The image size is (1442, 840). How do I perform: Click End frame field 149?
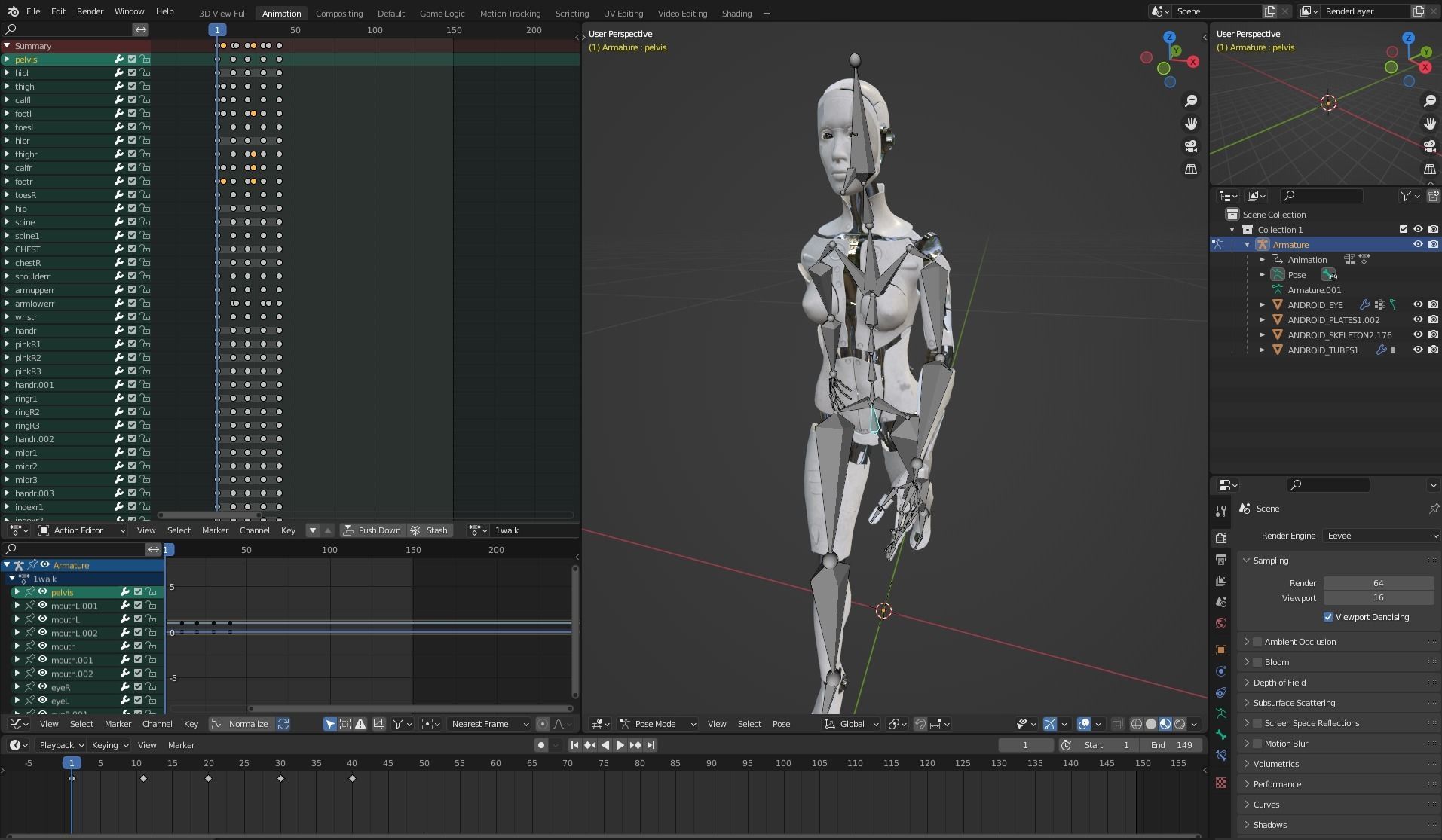pos(1171,745)
